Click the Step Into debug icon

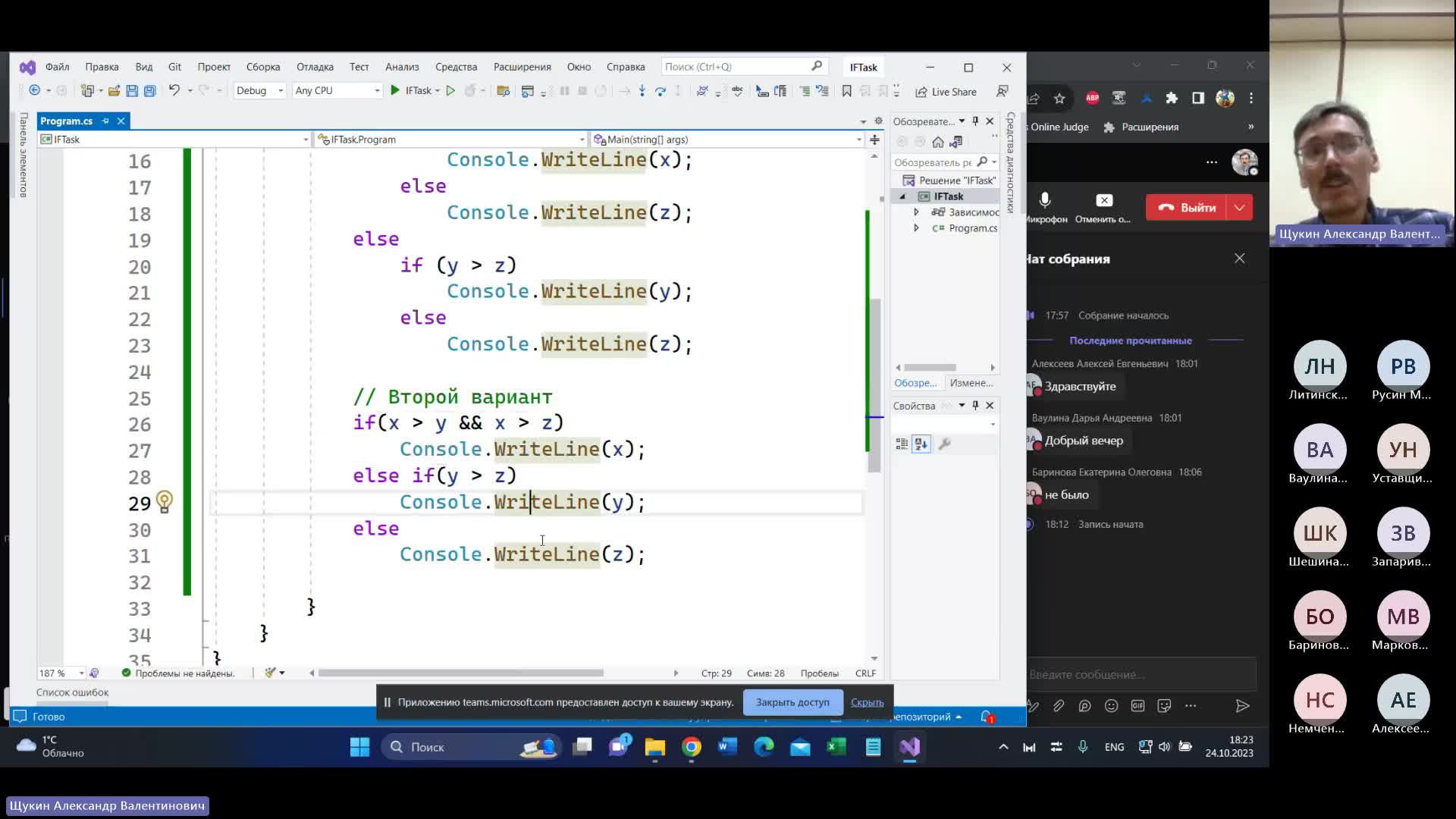[x=642, y=91]
